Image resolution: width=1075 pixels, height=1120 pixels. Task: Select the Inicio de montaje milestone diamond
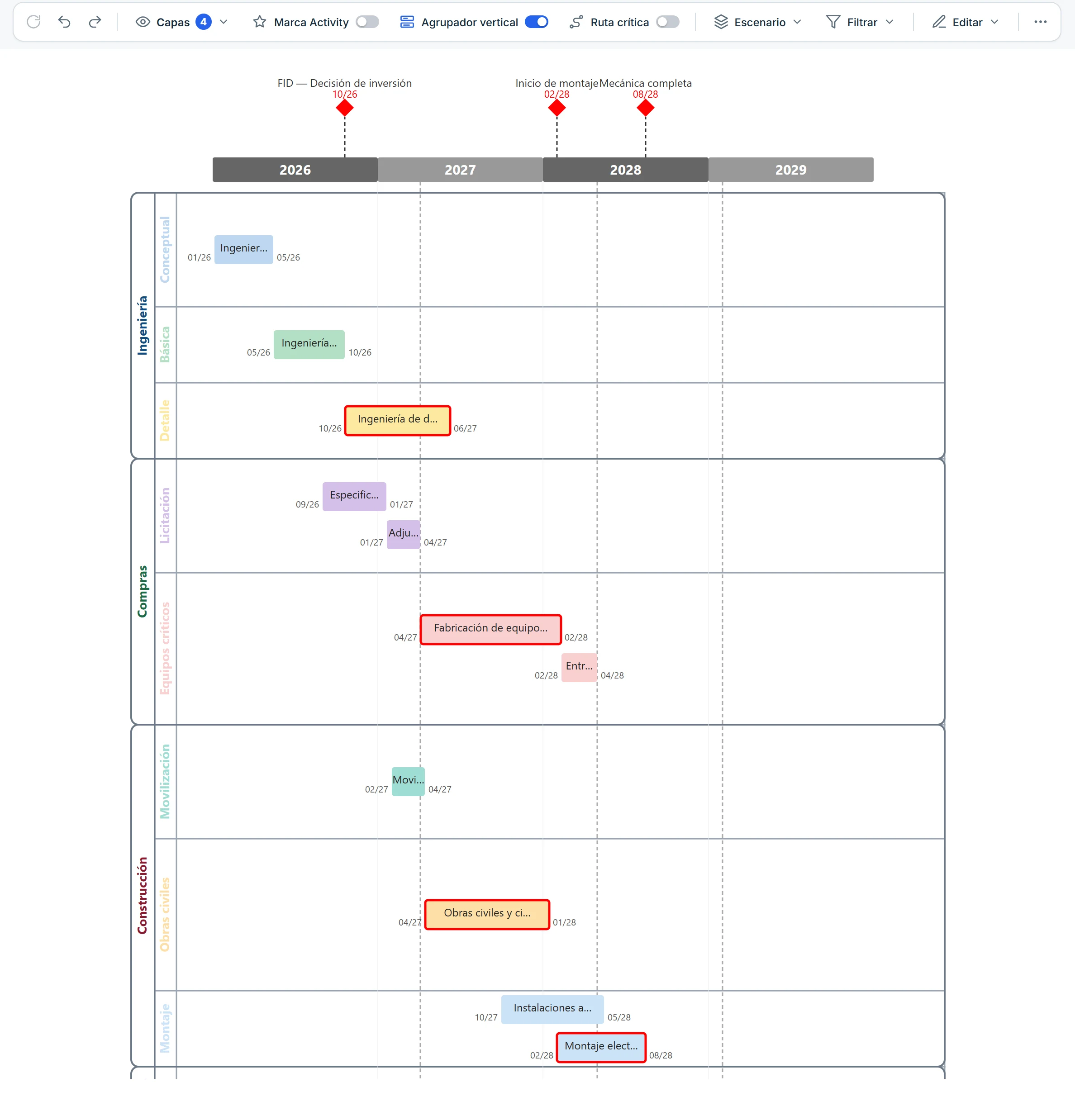pos(557,107)
